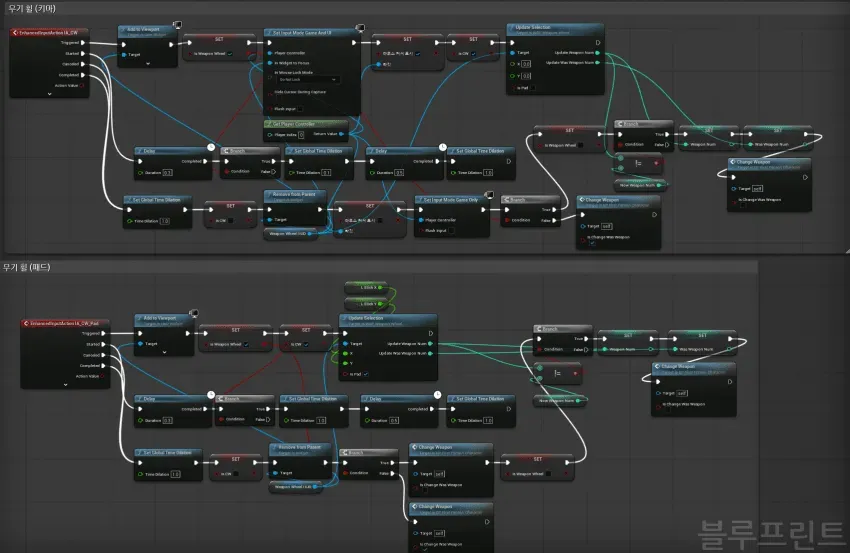This screenshot has width=850, height=553.
Task: Toggle Is CW checkbox before 키마 Update Selection
Action: coord(473,54)
